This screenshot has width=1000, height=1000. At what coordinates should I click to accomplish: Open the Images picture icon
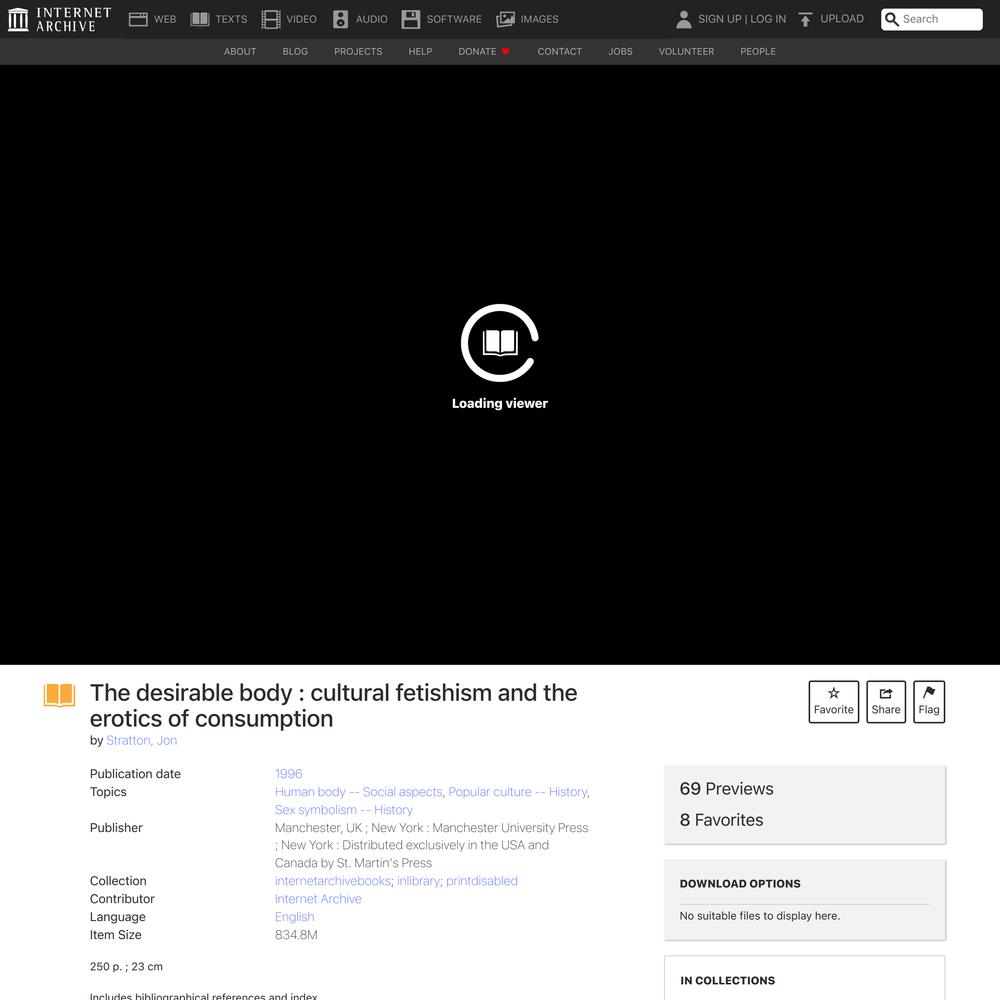click(x=505, y=19)
